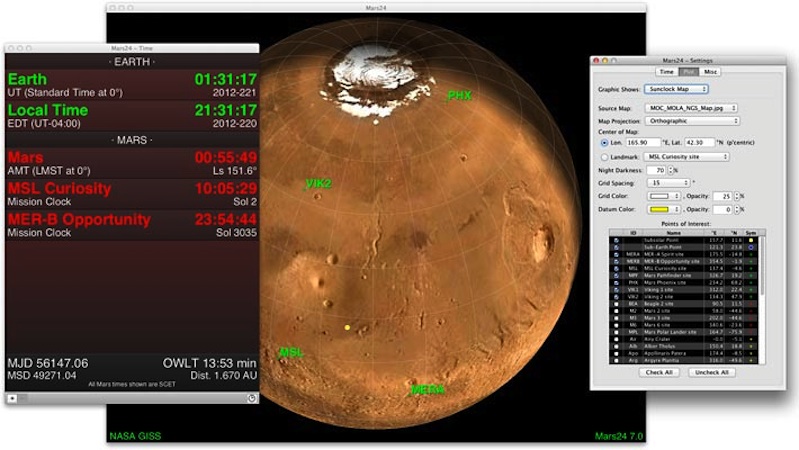Click the Points of Interest list scrollbar
799x450 pixels.
(x=763, y=265)
